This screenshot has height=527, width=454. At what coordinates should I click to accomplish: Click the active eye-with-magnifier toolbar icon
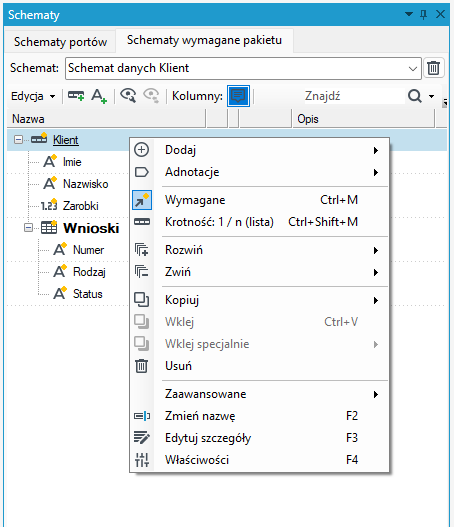128,96
